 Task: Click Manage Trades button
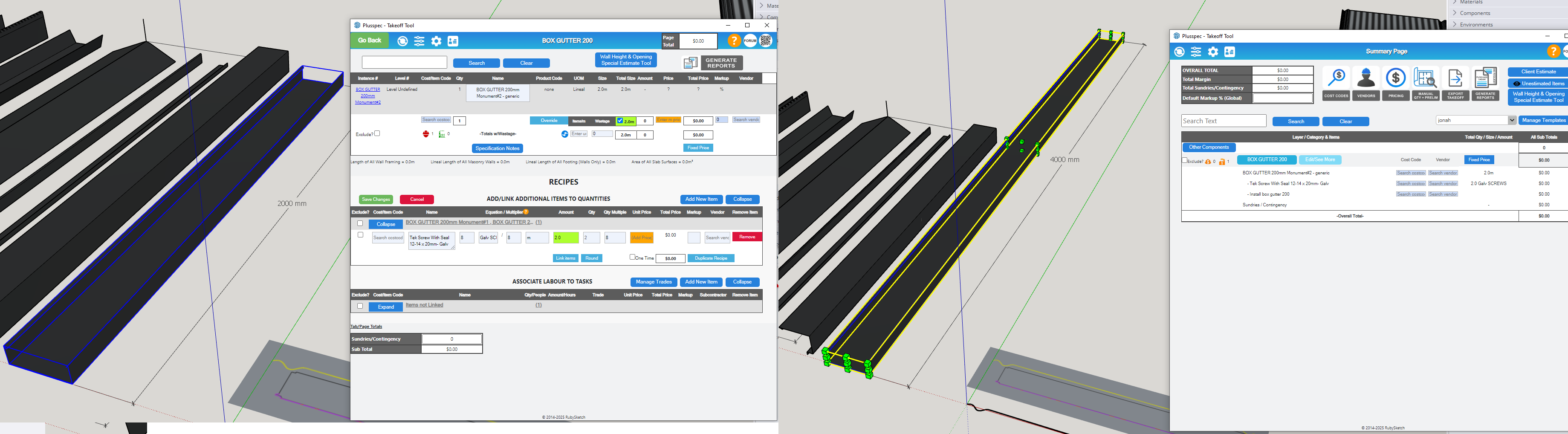coord(654,282)
